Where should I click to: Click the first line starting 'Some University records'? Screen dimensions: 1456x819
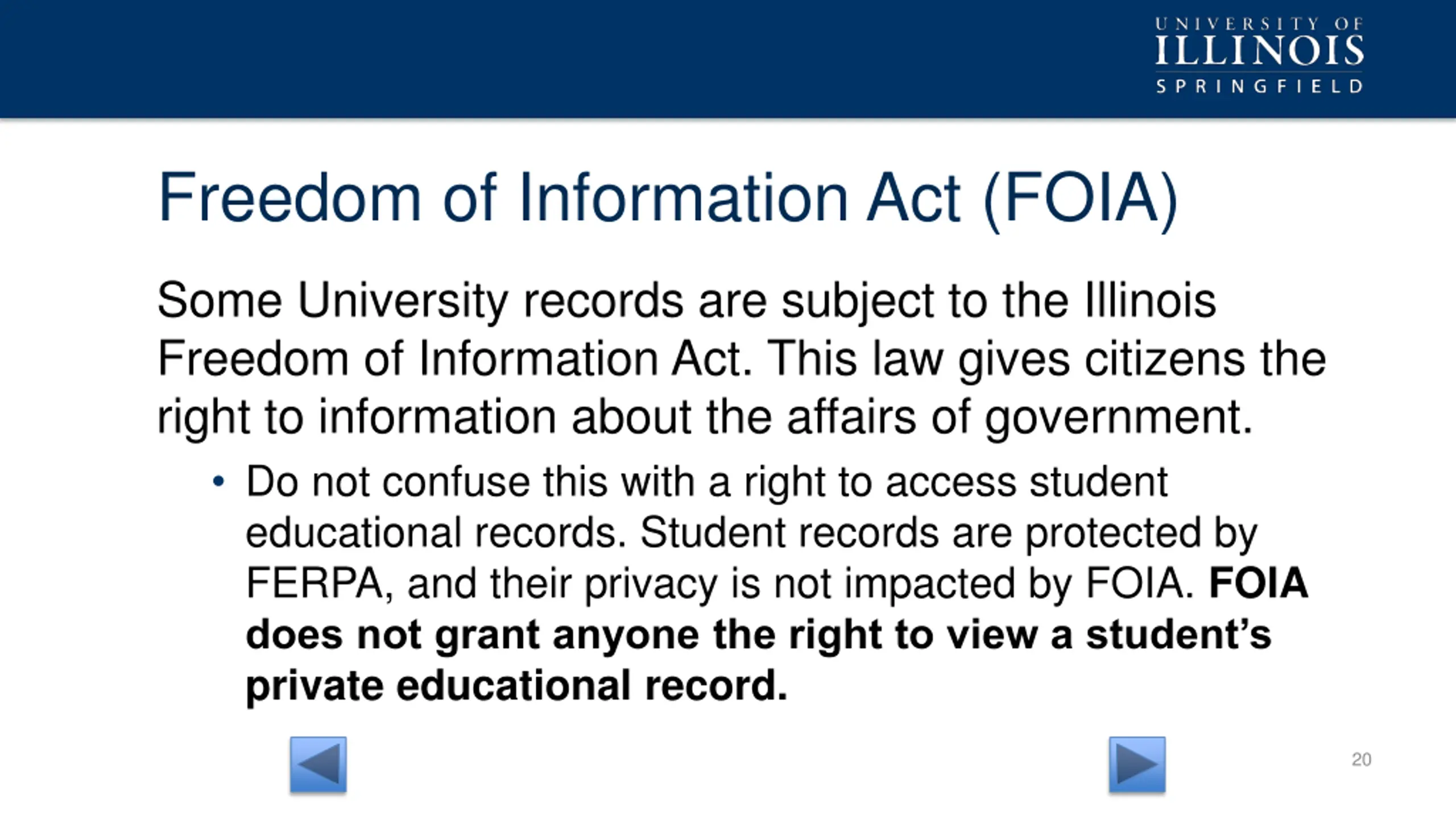click(686, 301)
